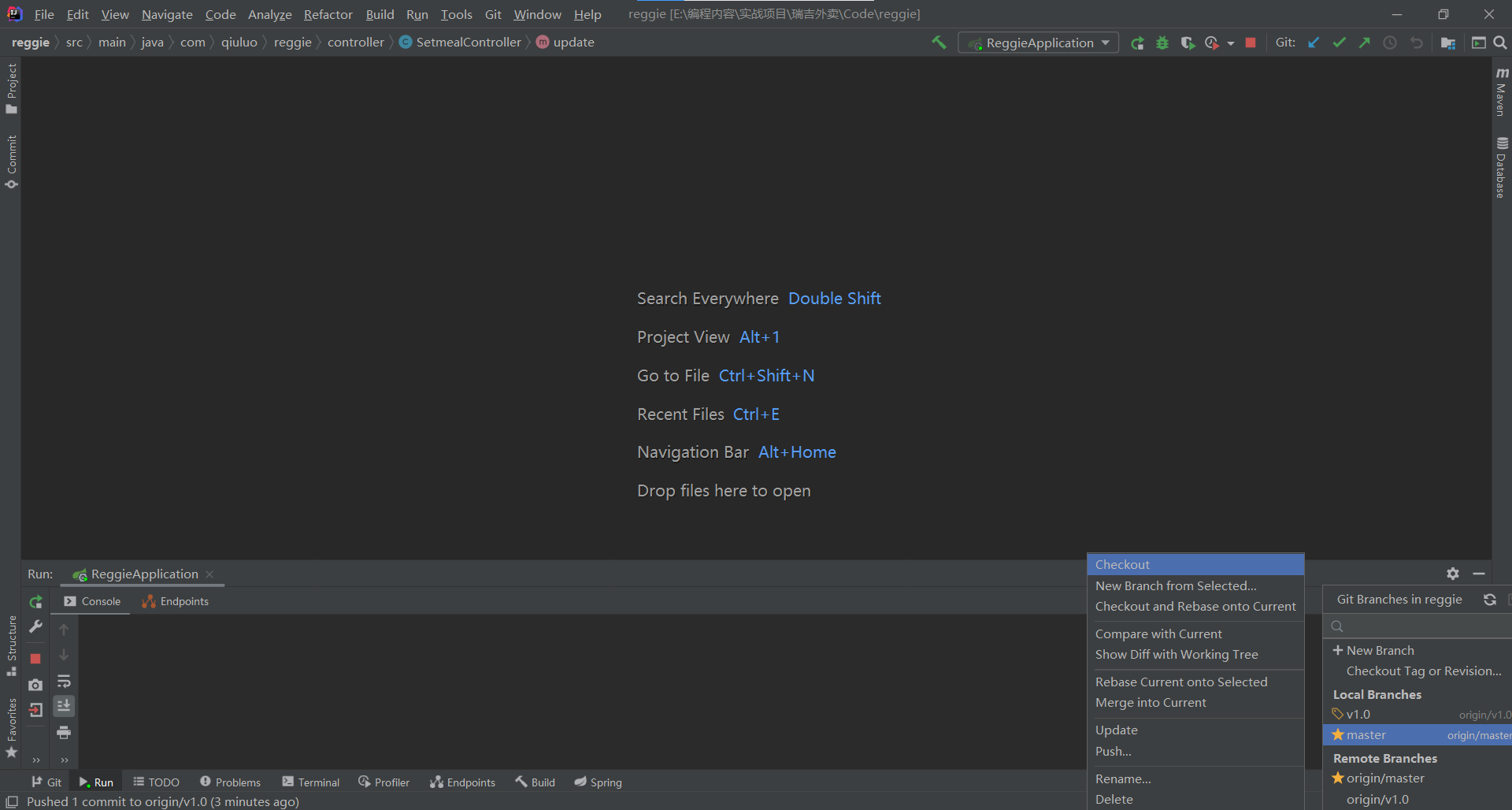1512x810 pixels.
Task: Click the Profiler run icon in toolbar
Action: point(1212,43)
